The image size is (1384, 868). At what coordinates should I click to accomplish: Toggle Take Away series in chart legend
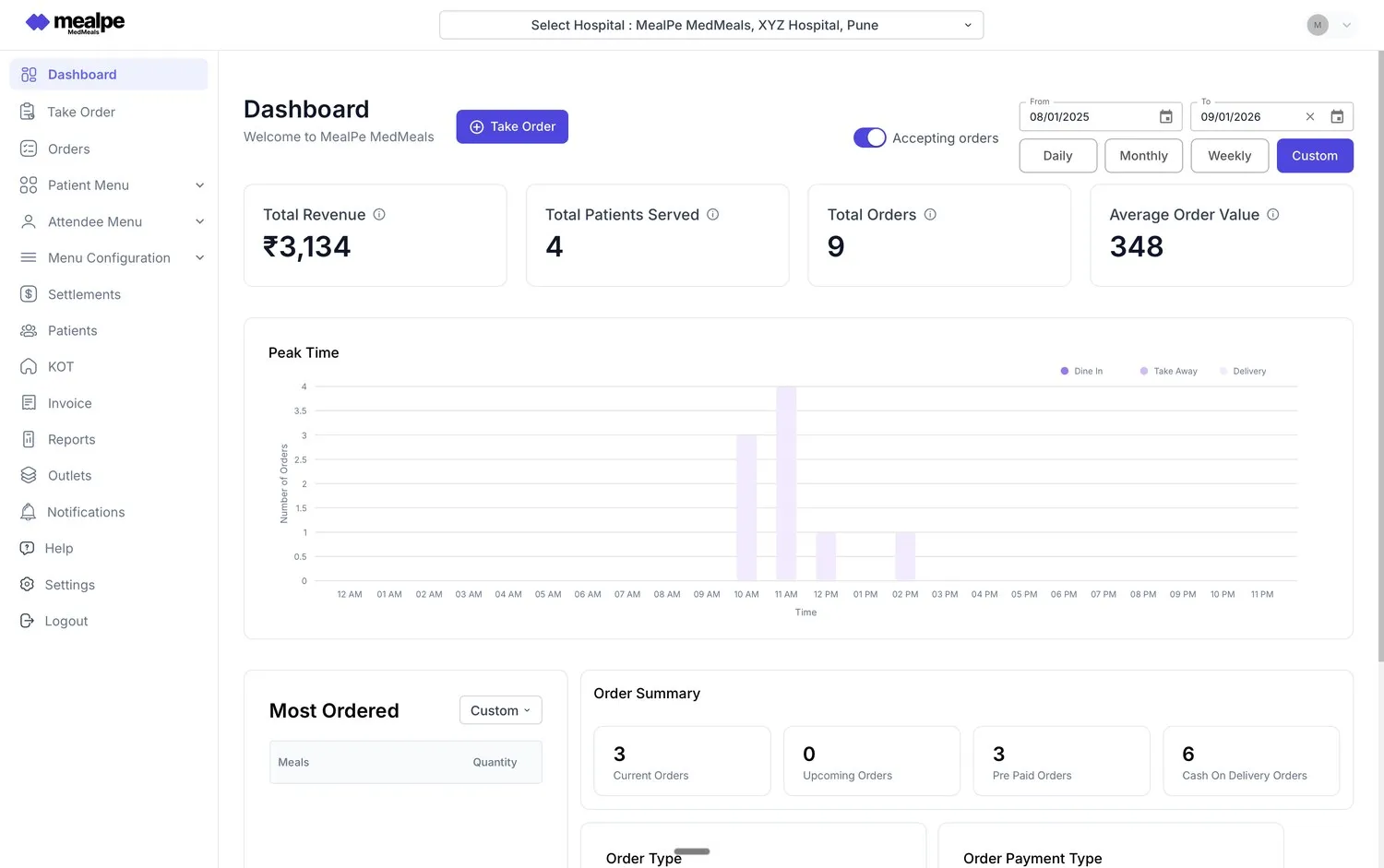(x=1168, y=371)
